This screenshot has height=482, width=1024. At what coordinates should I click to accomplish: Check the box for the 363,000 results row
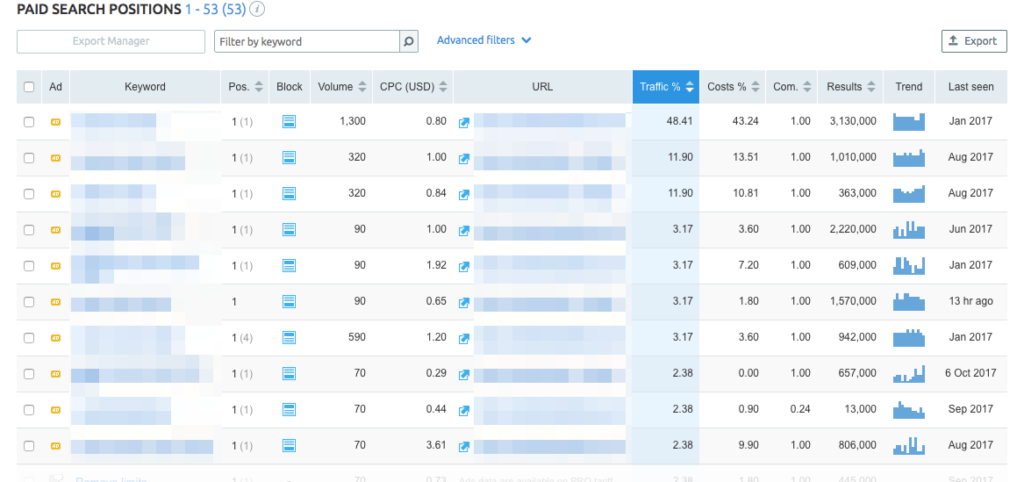(29, 193)
